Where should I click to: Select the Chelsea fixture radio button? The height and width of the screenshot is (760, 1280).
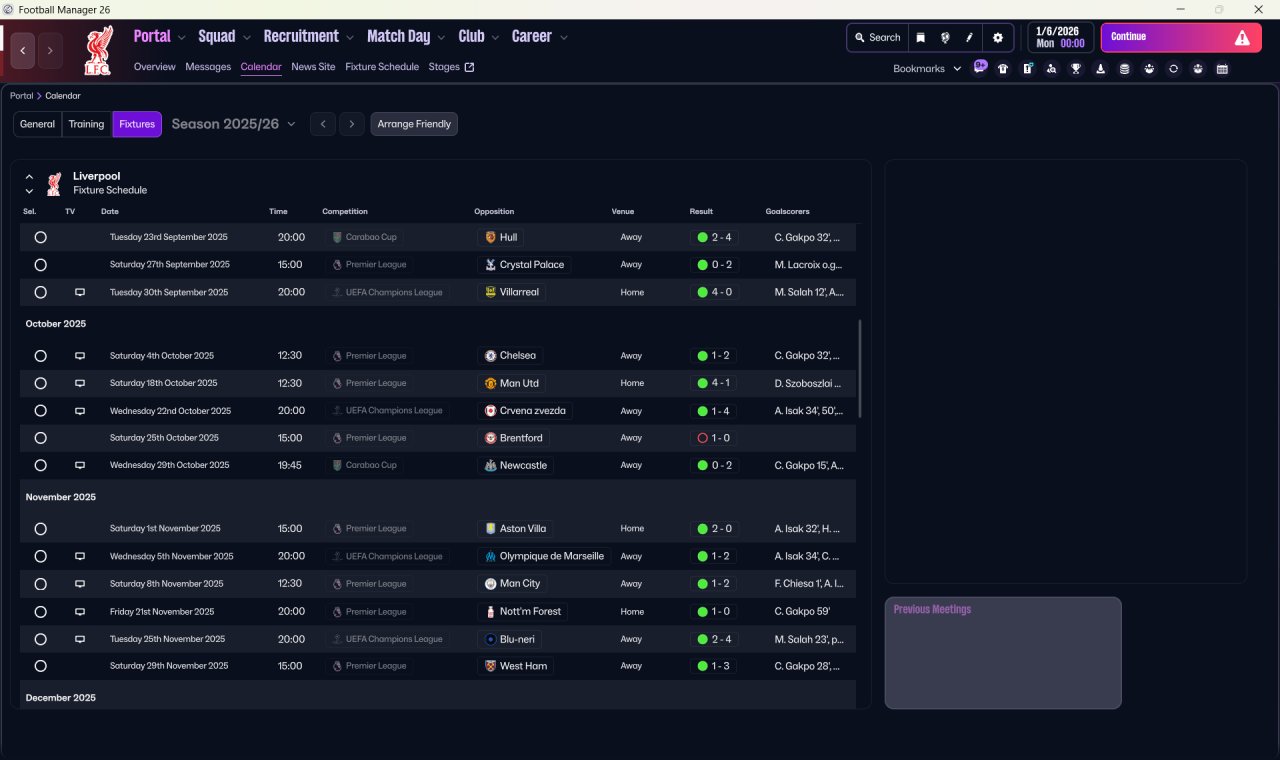click(40, 356)
